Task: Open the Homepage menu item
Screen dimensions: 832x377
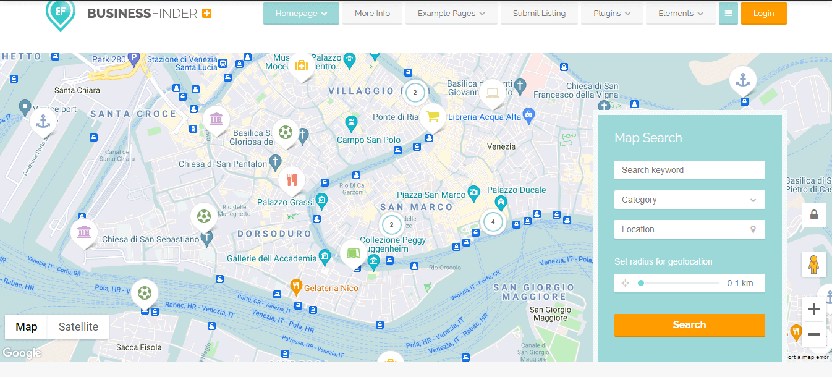Action: [301, 13]
